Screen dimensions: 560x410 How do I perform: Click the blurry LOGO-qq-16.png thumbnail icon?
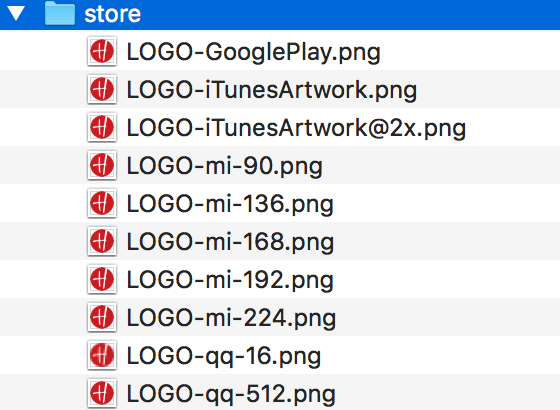102,355
